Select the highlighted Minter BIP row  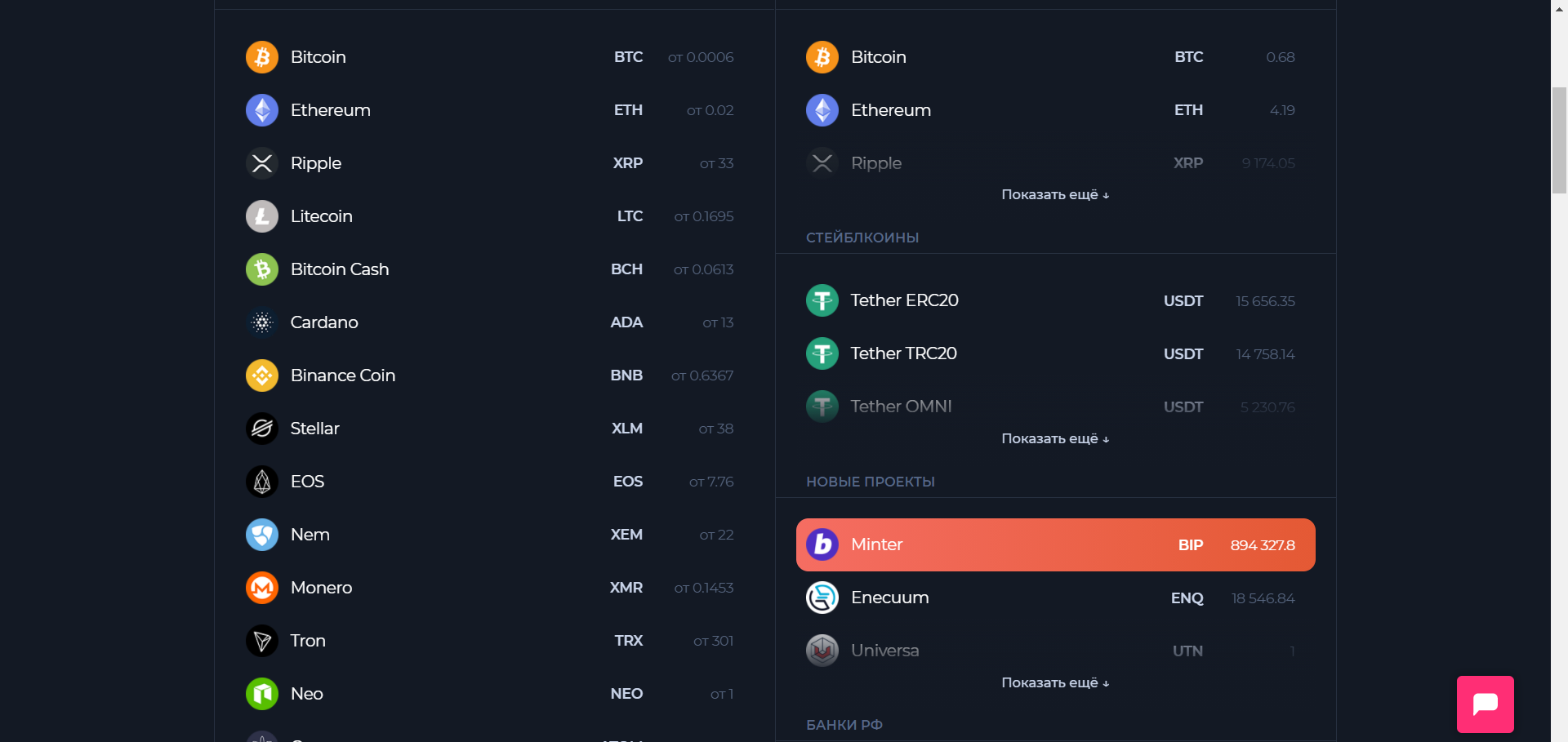[1055, 544]
